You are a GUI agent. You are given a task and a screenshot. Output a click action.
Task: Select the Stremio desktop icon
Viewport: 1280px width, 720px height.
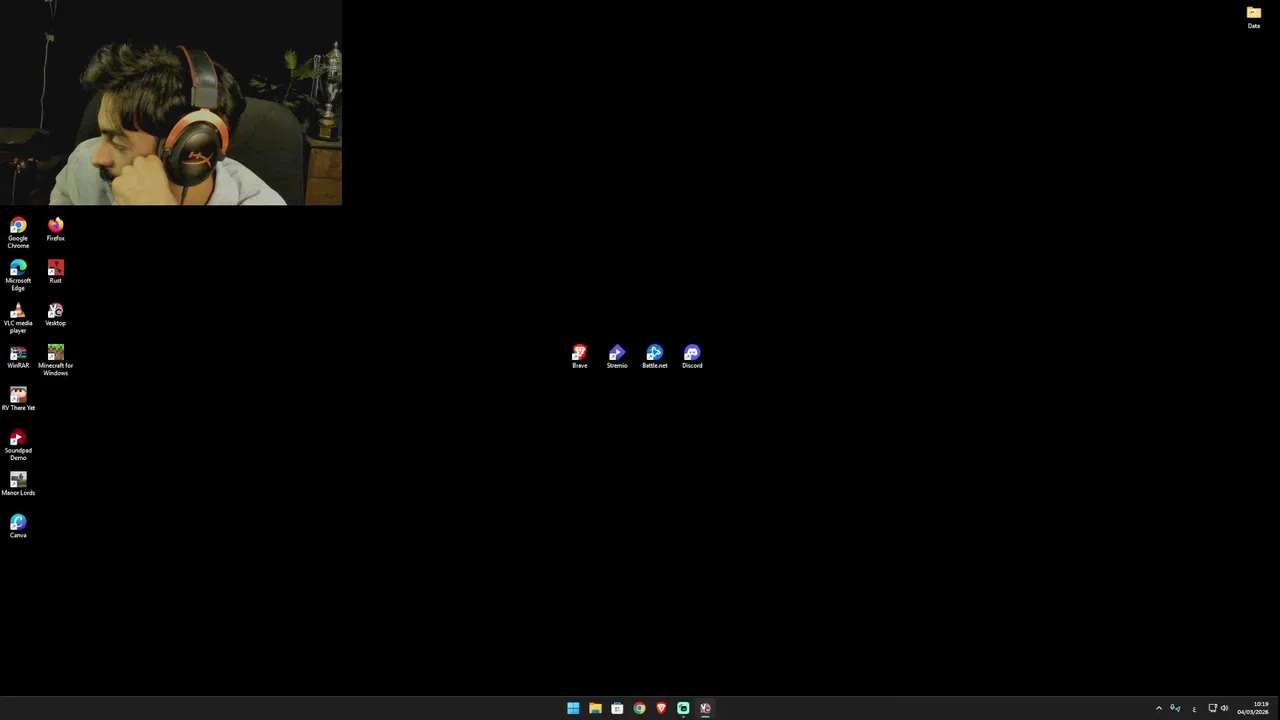pyautogui.click(x=617, y=357)
